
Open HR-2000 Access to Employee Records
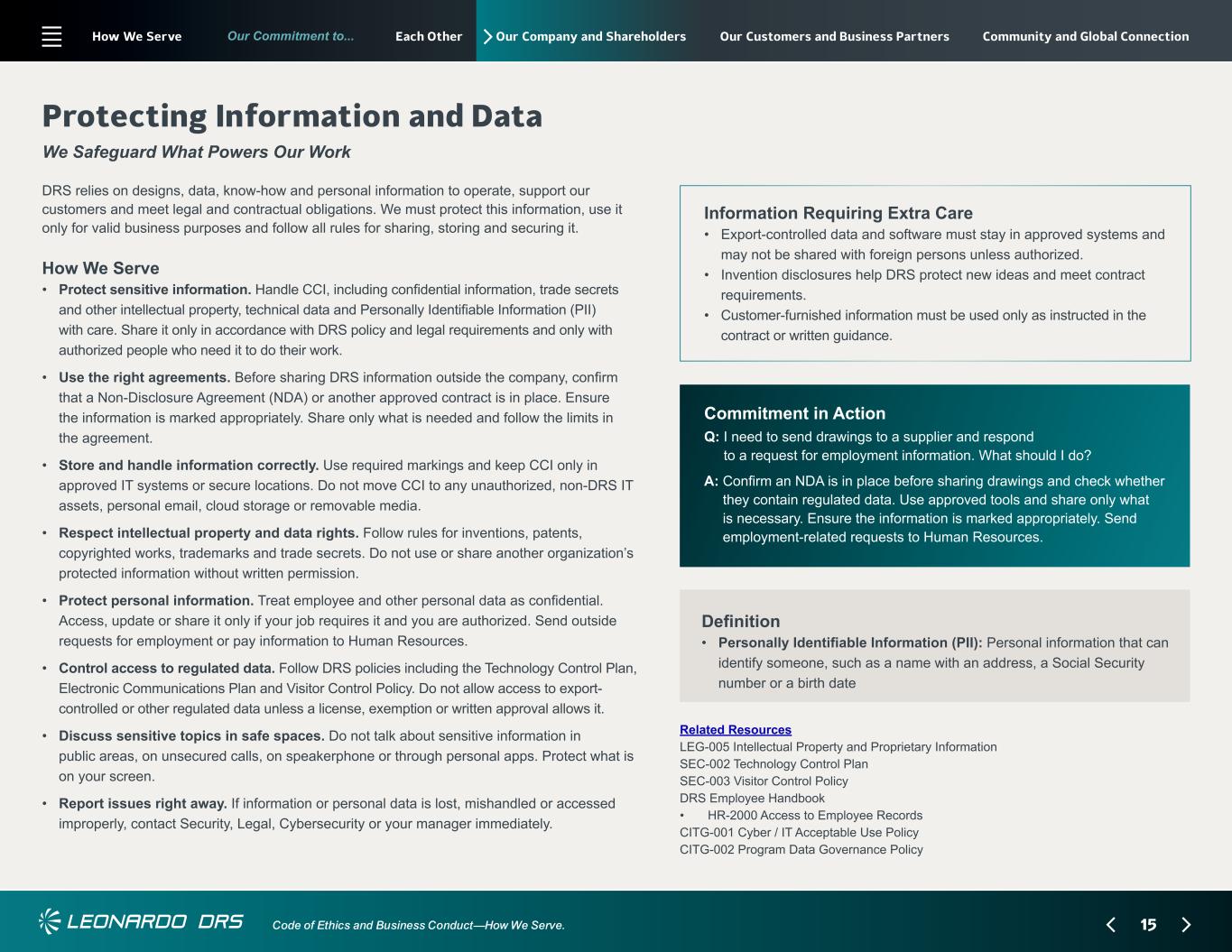[815, 815]
